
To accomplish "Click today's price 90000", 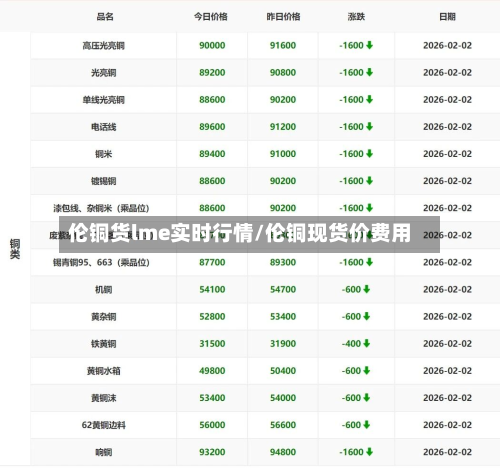I will pyautogui.click(x=212, y=45).
